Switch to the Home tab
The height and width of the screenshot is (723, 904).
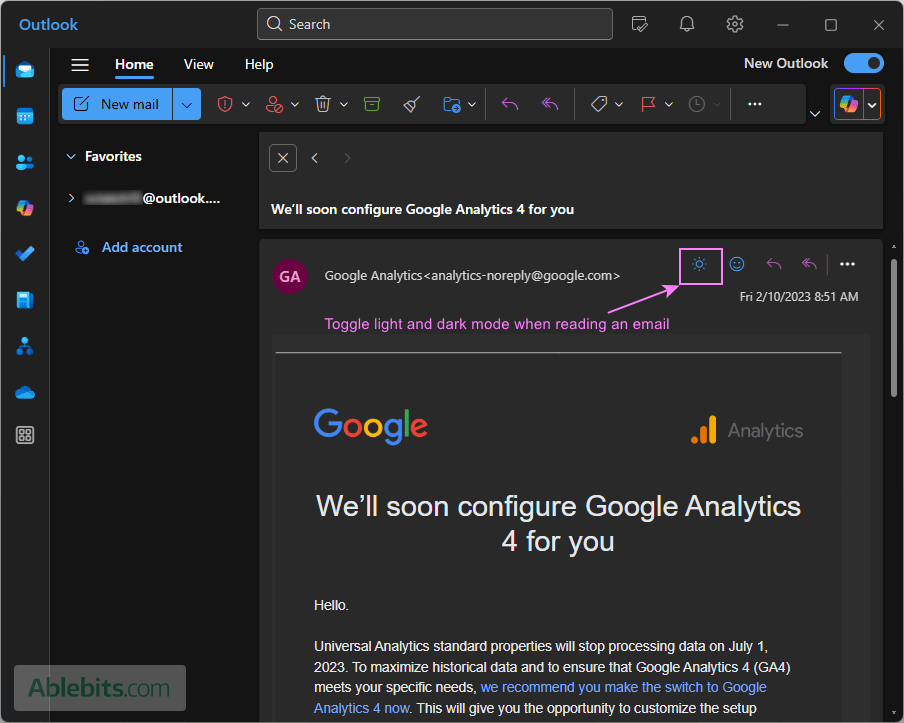pos(134,65)
